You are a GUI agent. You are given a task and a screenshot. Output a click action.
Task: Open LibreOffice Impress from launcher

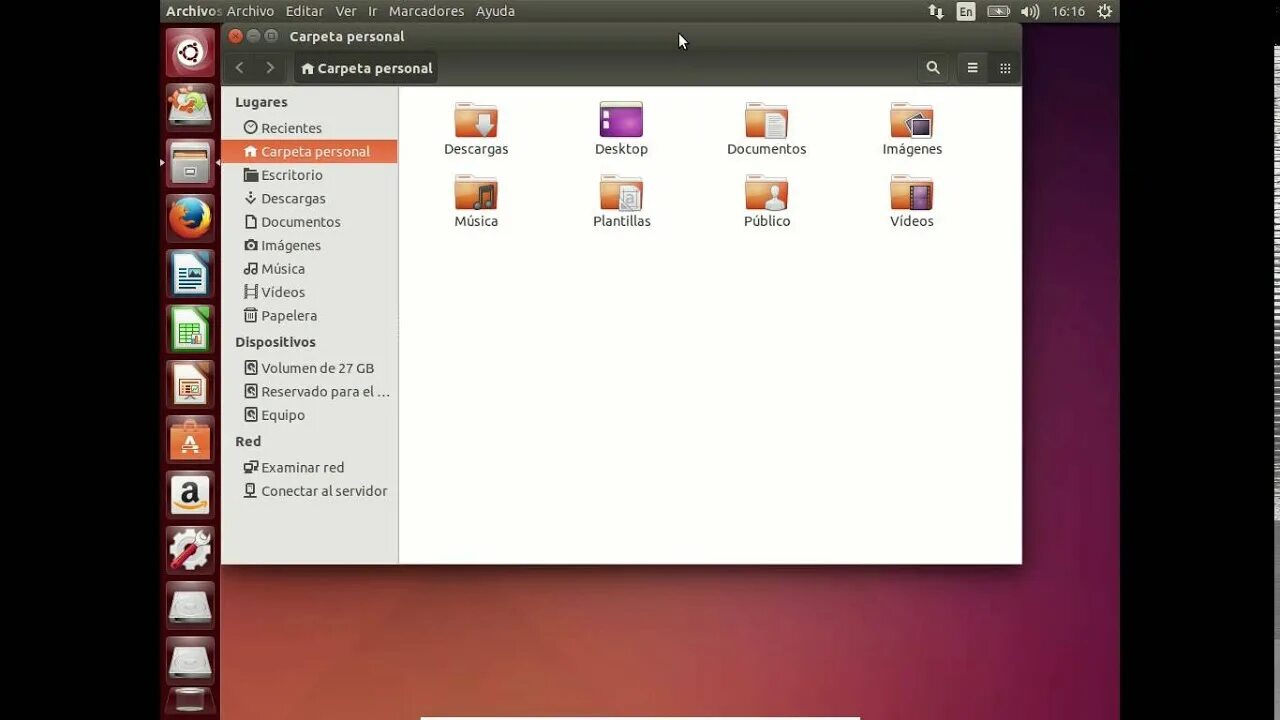click(190, 384)
